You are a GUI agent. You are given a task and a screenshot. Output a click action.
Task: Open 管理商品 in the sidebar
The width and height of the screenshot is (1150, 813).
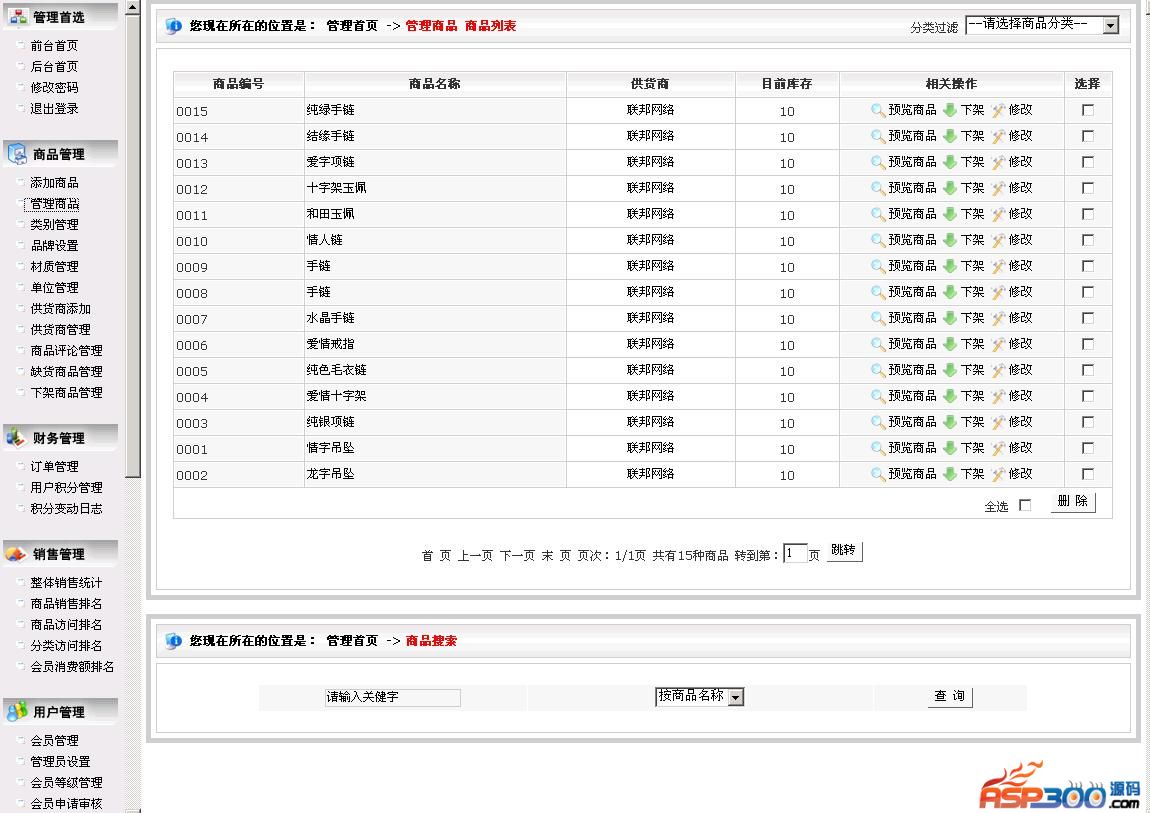tap(54, 204)
